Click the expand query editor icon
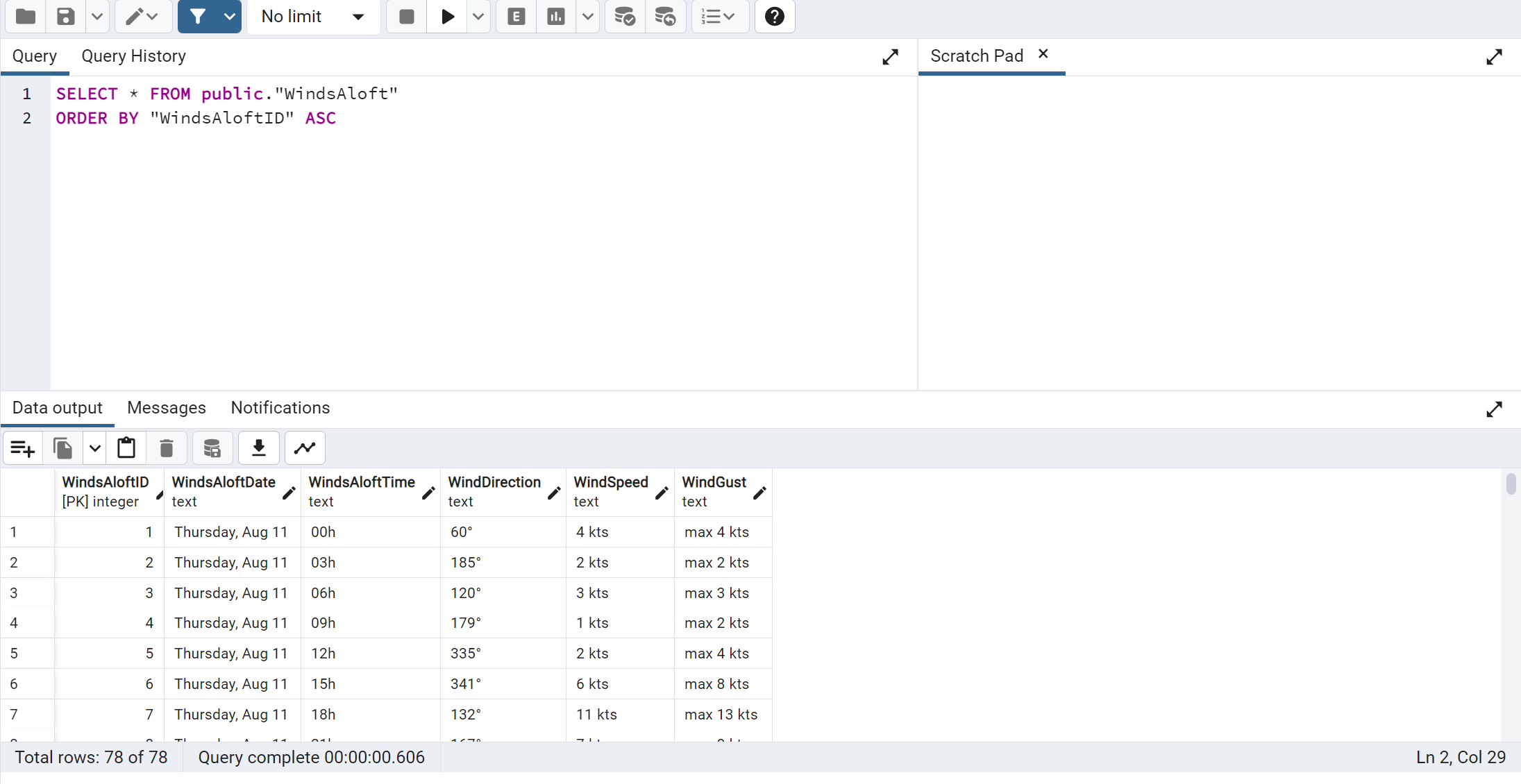Image resolution: width=1521 pixels, height=784 pixels. click(x=889, y=56)
